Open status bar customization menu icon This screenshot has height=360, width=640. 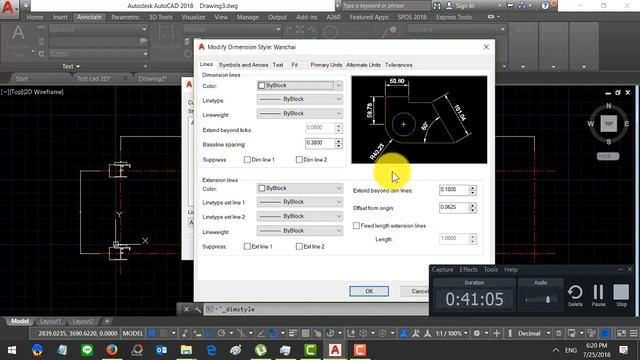[633, 333]
